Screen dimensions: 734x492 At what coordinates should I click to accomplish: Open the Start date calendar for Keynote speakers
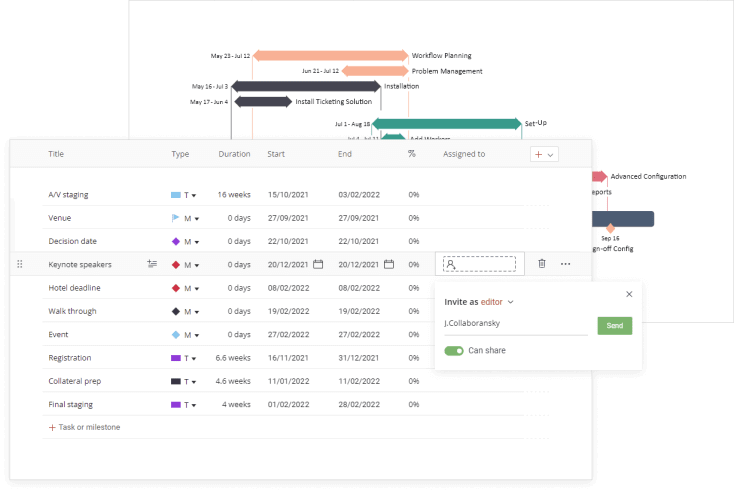coord(318,264)
